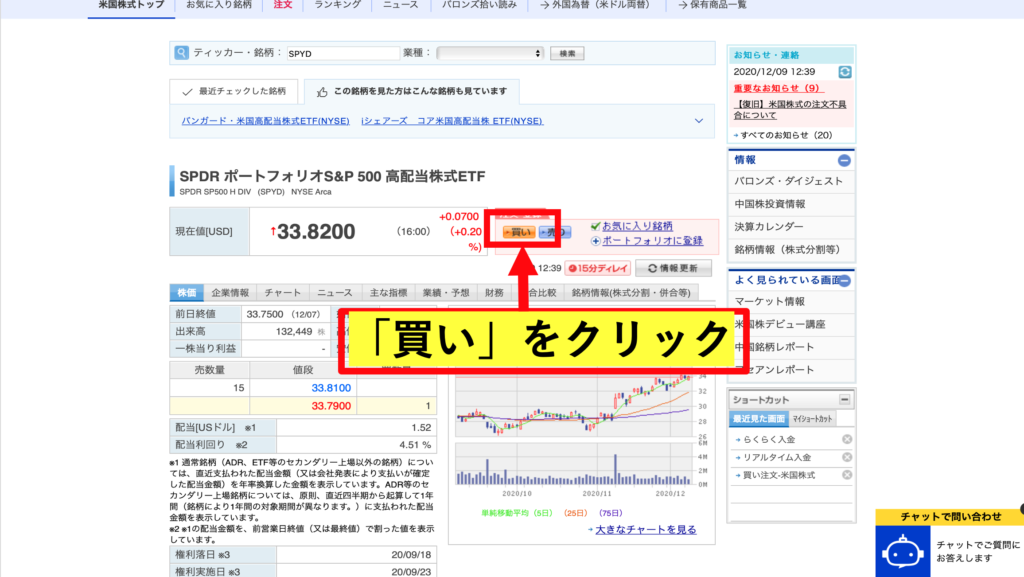Viewport: 1024px width, 577px height.
Task: Select the ニュース tab below price
Action: (x=335, y=292)
